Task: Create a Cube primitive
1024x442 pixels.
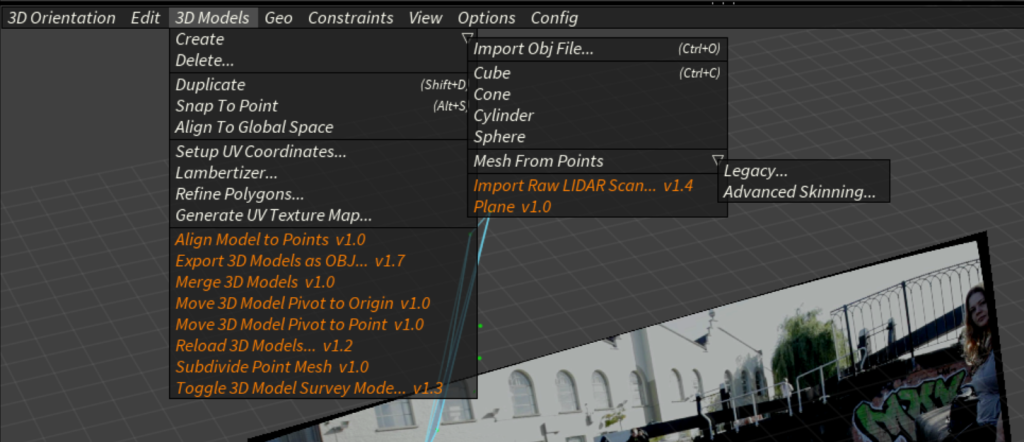Action: (x=598, y=73)
